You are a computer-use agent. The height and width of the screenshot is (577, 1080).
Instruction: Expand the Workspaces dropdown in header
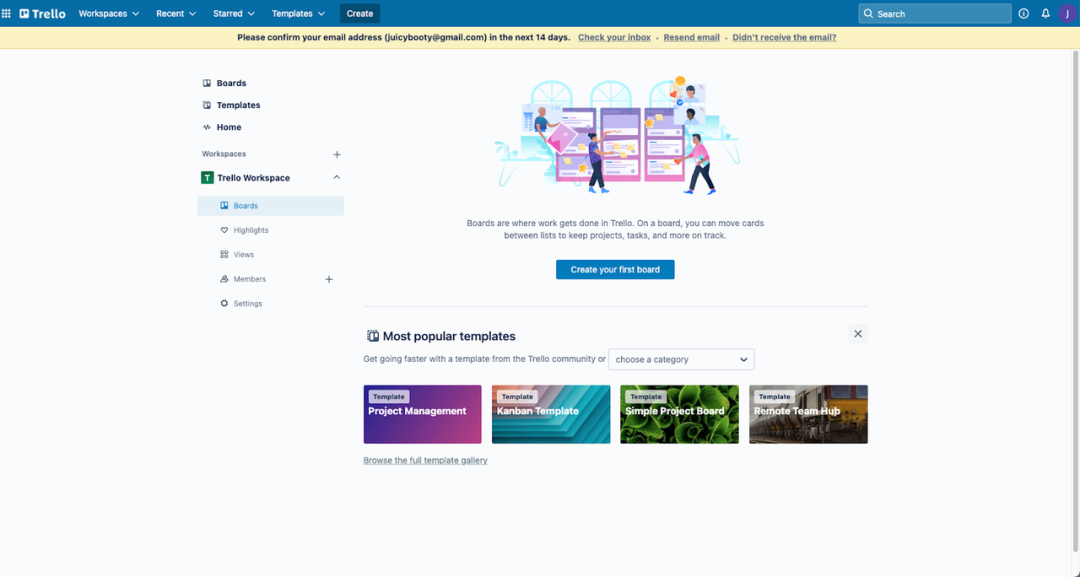[109, 14]
